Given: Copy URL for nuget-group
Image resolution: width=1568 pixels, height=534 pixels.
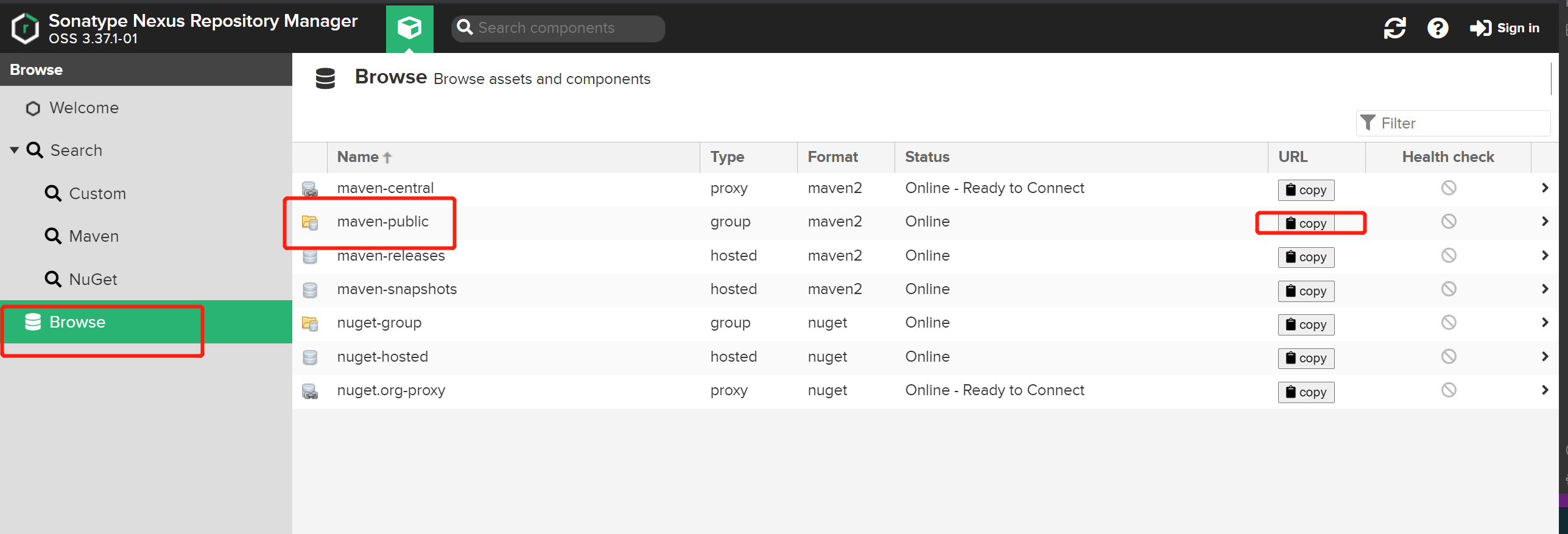Looking at the screenshot, I should click(1306, 325).
